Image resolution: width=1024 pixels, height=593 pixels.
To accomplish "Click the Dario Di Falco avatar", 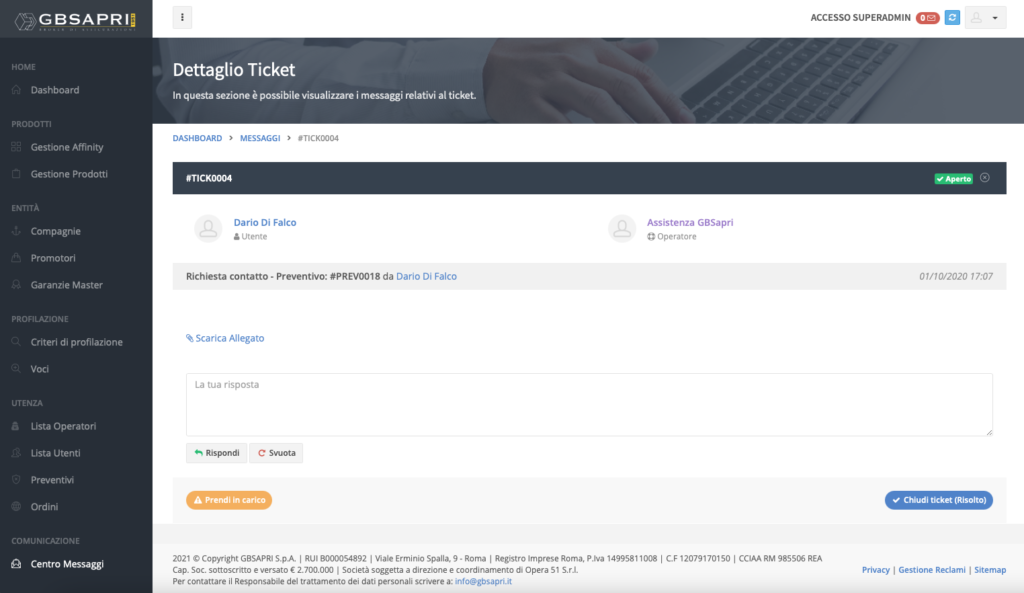I will tap(208, 228).
